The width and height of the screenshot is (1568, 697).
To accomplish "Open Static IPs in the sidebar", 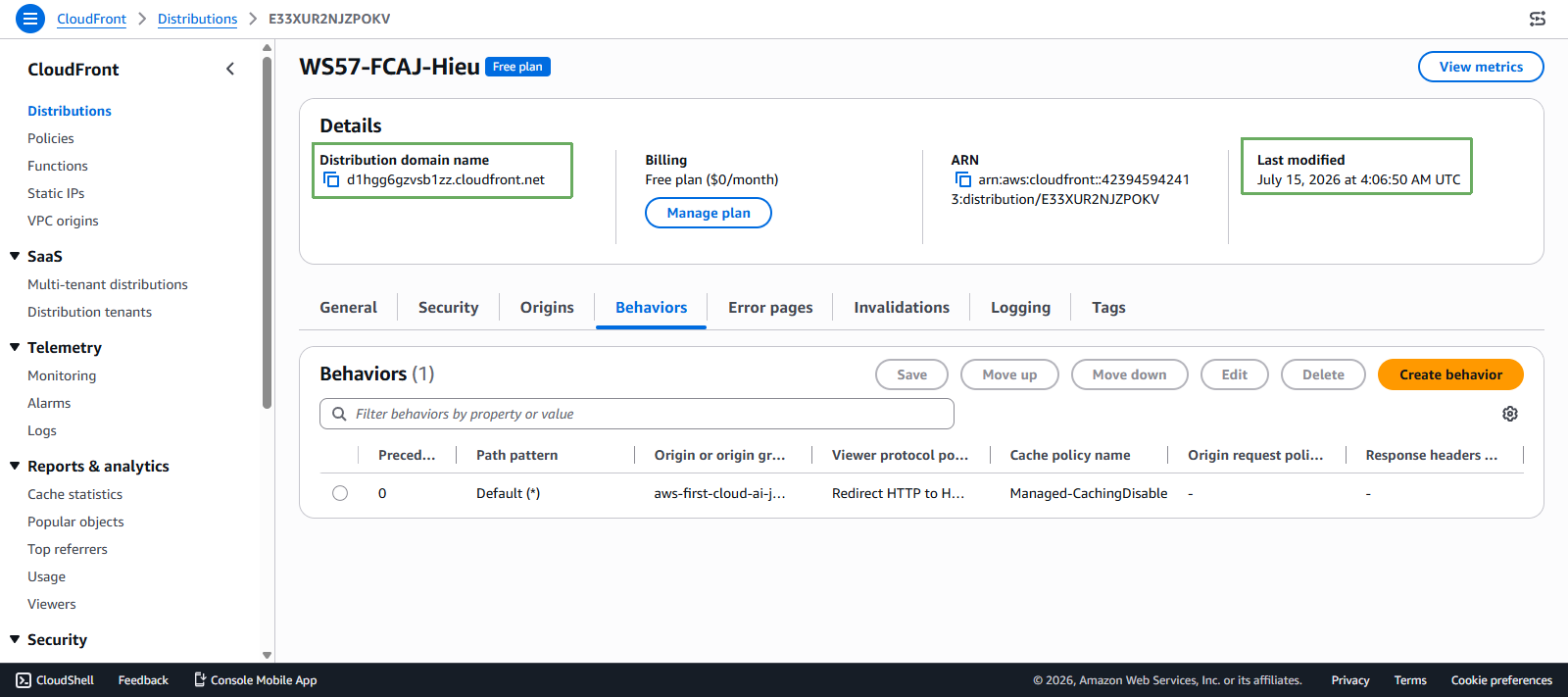I will click(x=56, y=193).
